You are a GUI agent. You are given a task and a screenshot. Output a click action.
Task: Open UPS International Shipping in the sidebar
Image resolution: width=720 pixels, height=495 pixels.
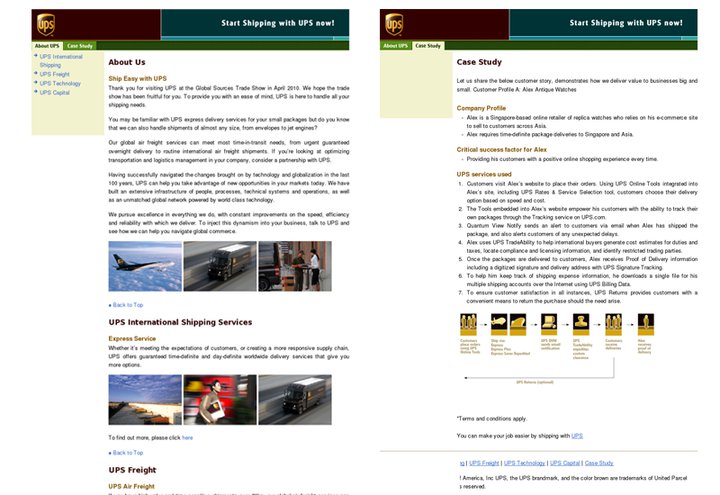61,61
